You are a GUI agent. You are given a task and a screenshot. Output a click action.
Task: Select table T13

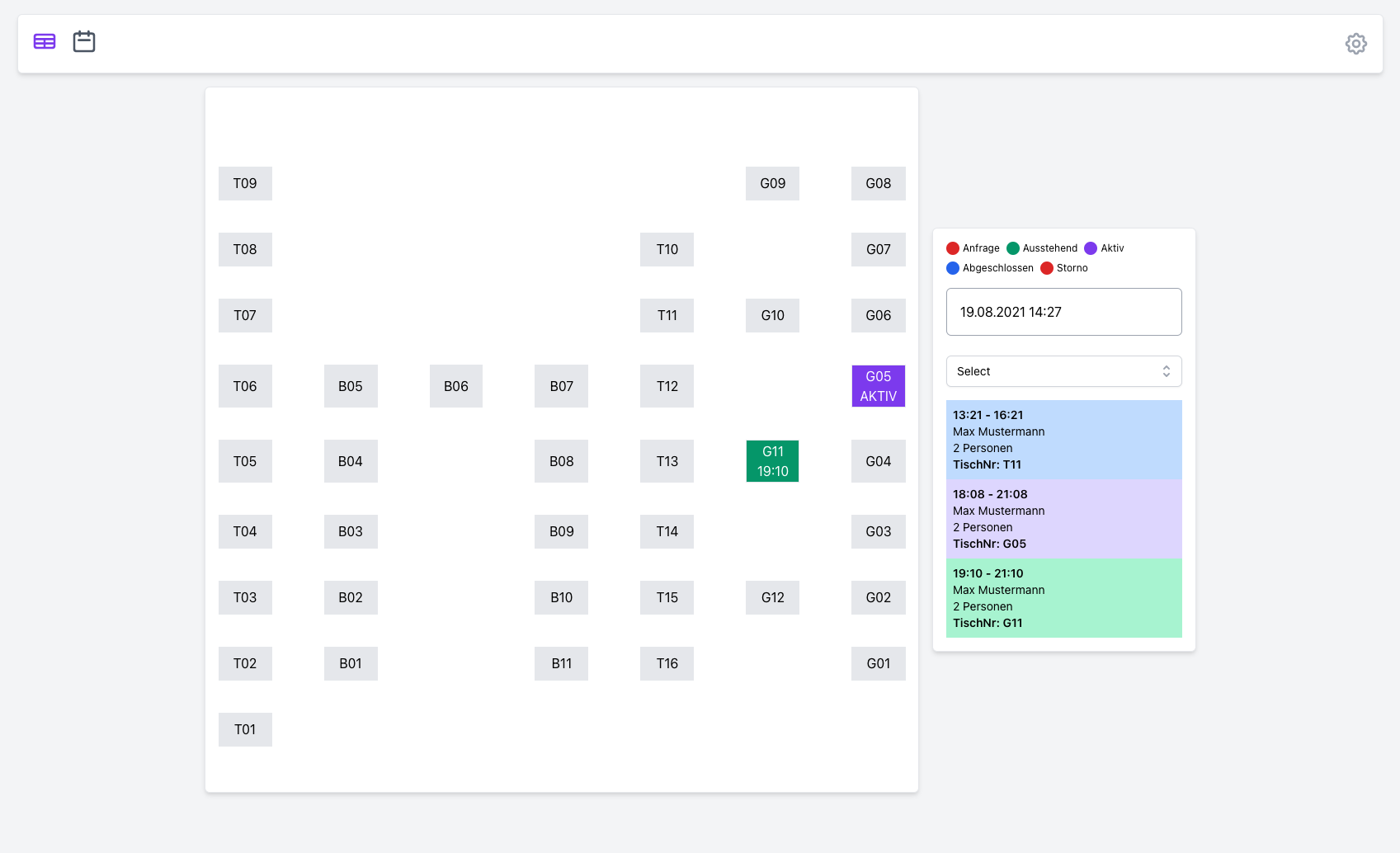(x=667, y=461)
